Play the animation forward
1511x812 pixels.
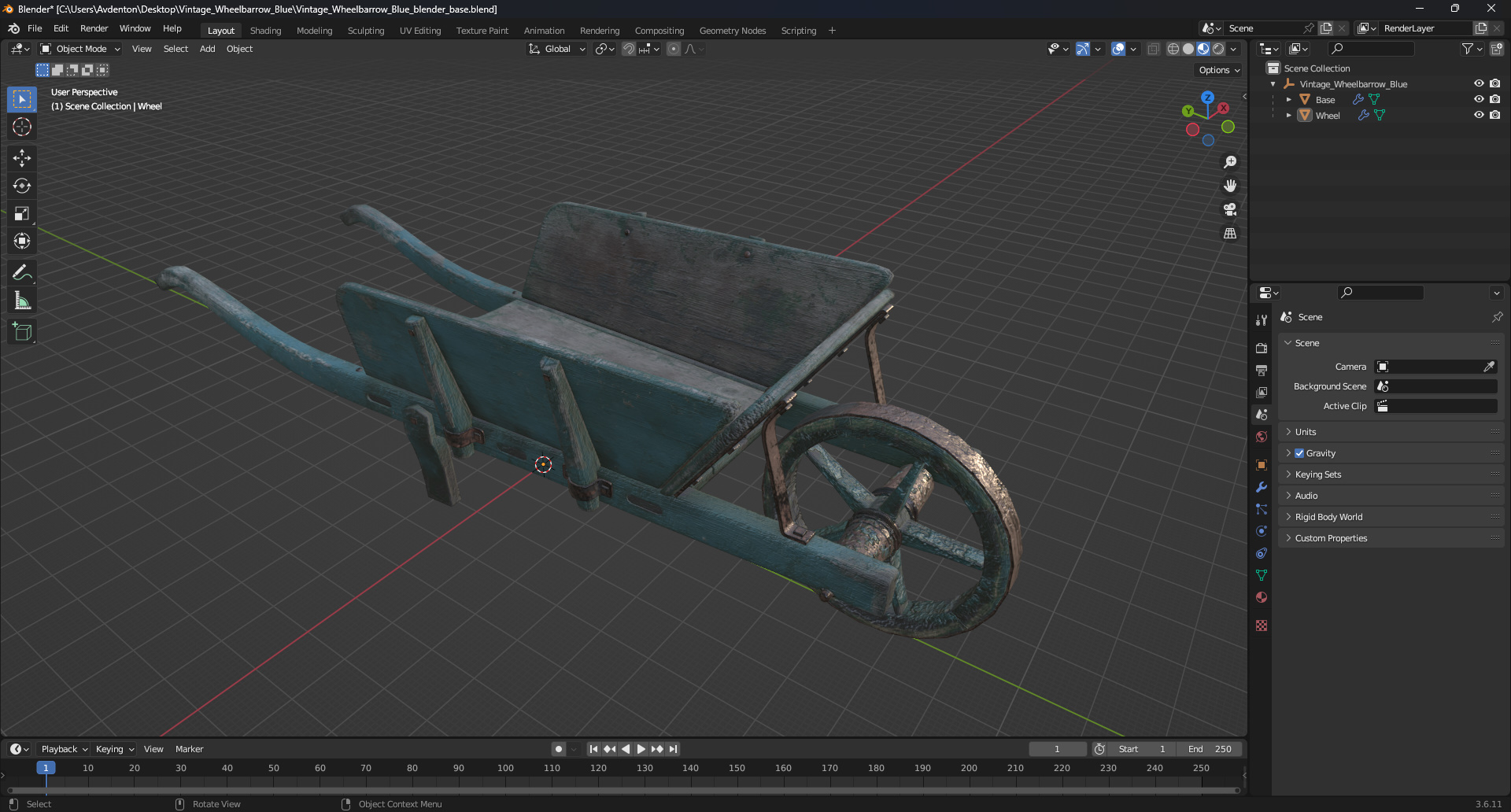[641, 749]
